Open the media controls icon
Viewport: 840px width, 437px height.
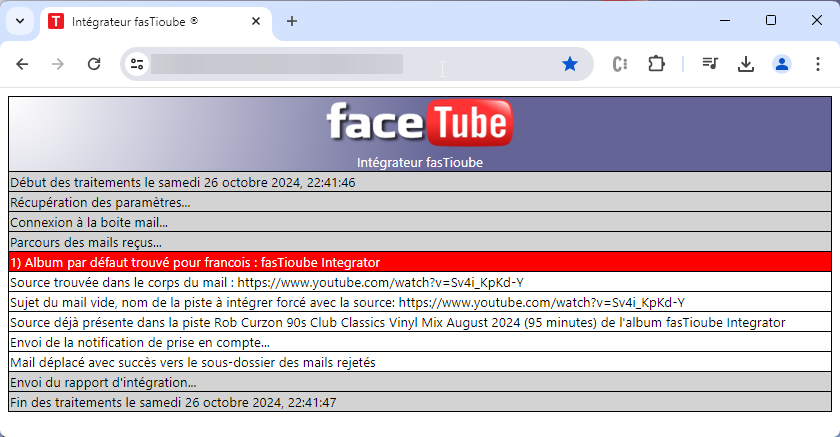(x=710, y=64)
